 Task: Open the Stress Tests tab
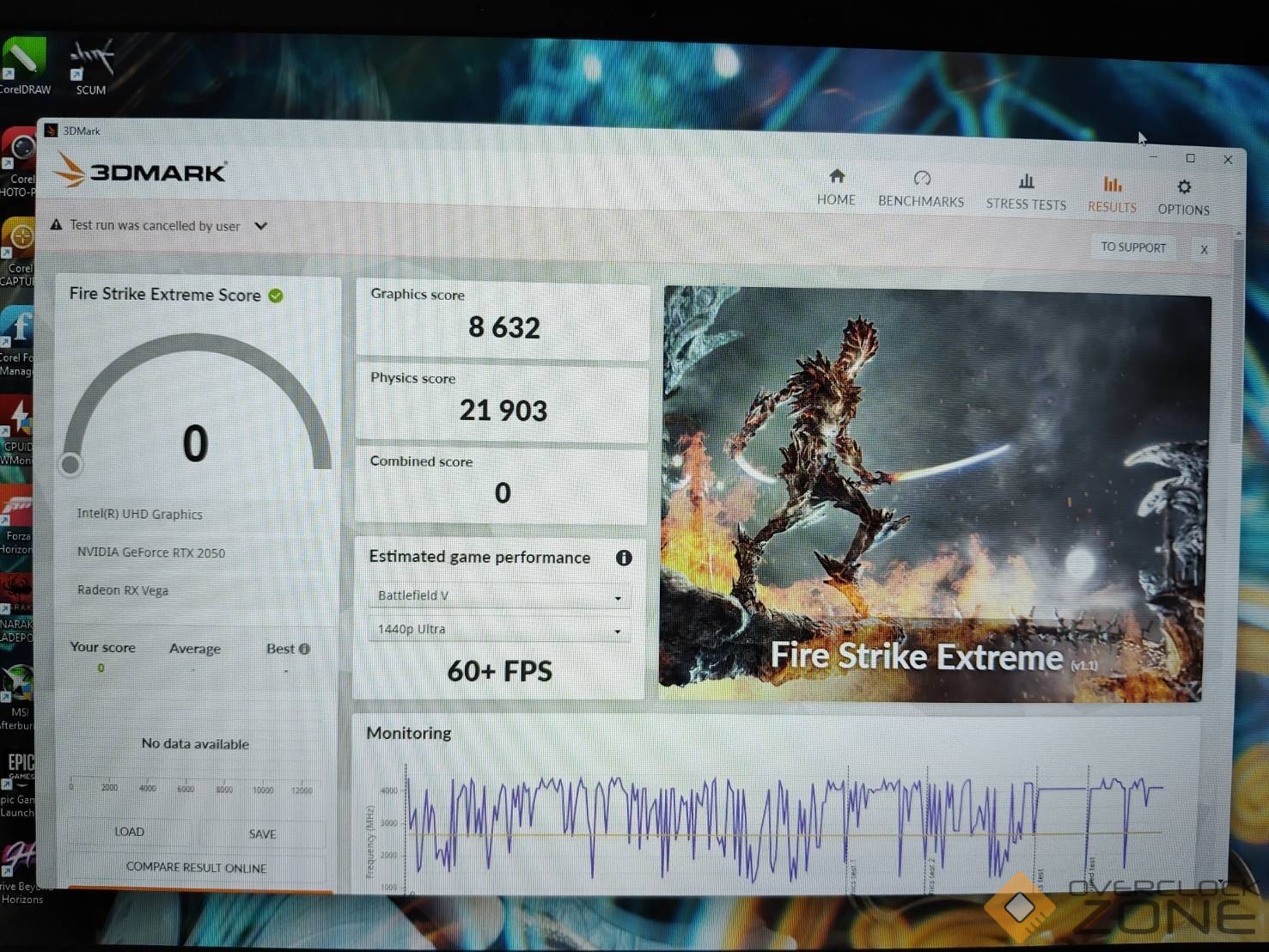click(1026, 192)
